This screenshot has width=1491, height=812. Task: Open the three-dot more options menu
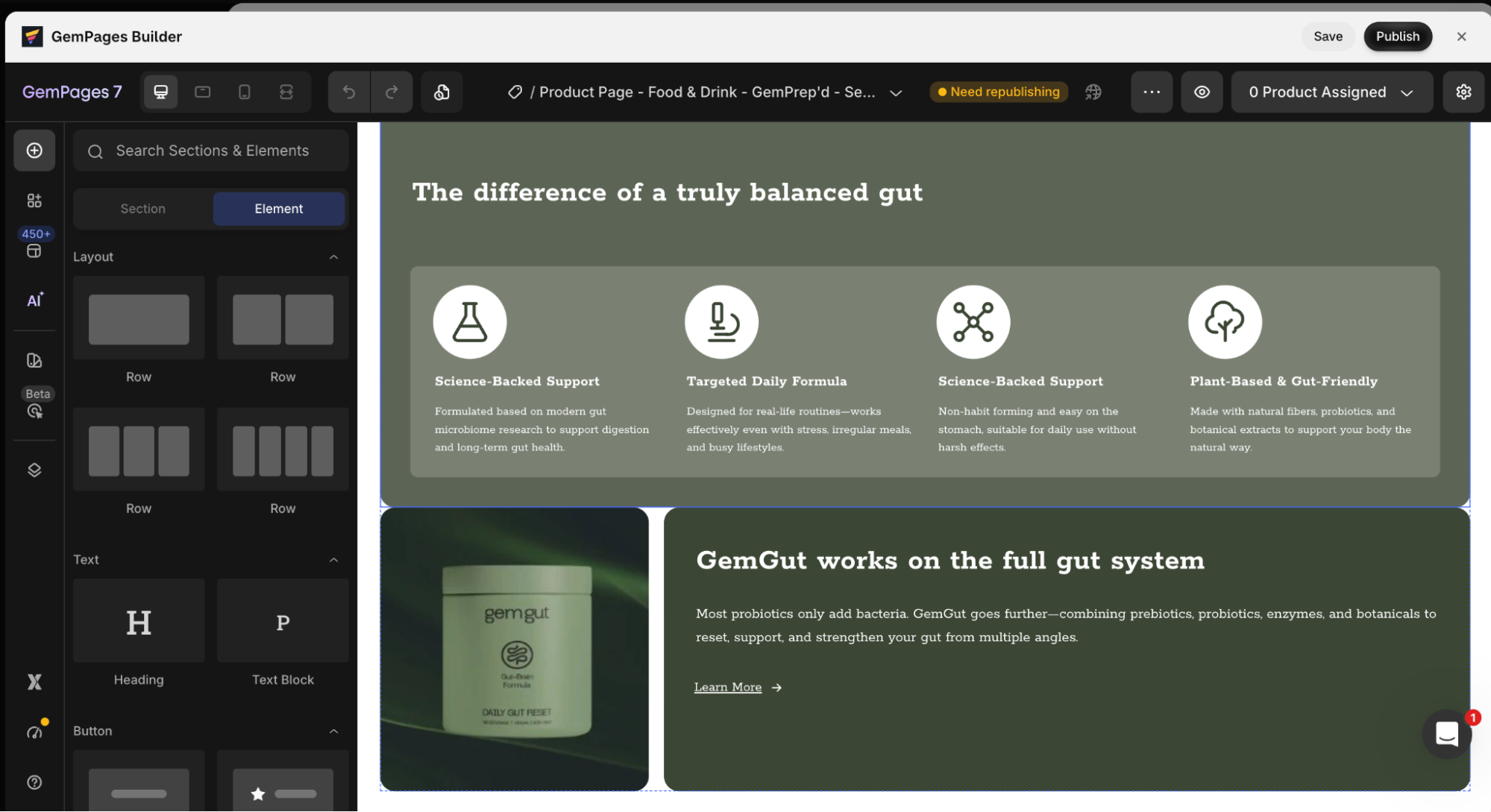pyautogui.click(x=1152, y=92)
